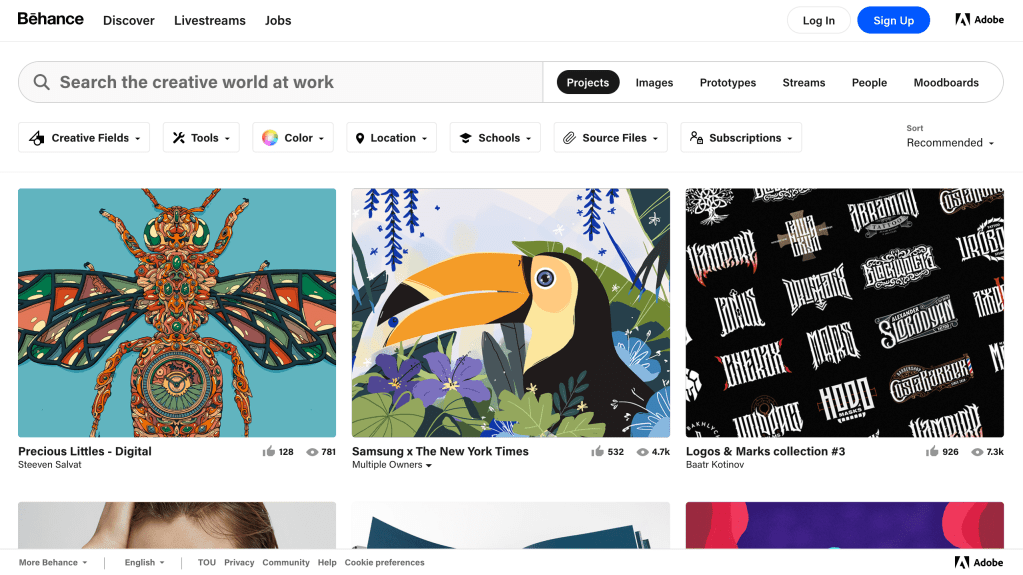Click the search magnifier icon
The width and height of the screenshot is (1023, 575).
point(41,82)
